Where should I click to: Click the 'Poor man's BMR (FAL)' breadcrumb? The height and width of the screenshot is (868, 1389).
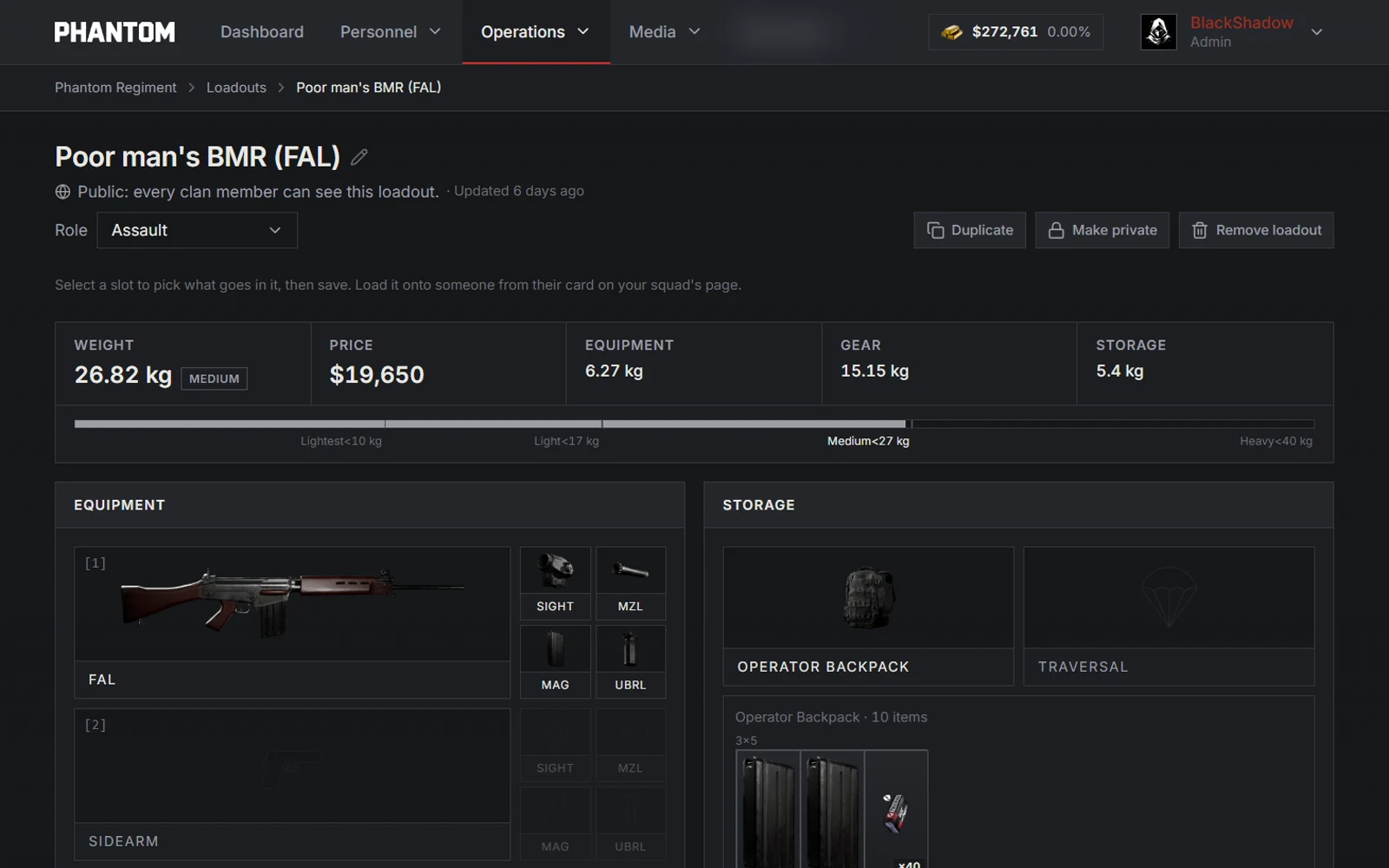(369, 88)
